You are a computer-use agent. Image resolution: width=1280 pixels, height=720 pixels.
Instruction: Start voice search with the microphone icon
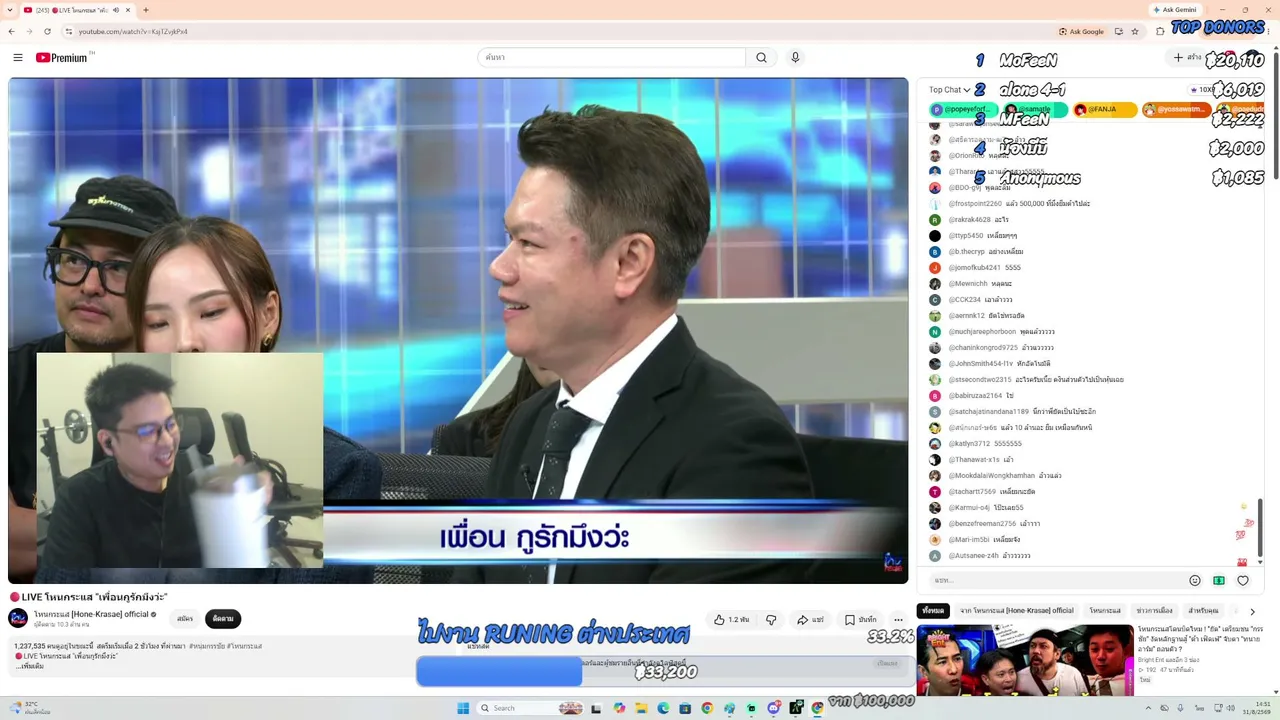pos(795,57)
